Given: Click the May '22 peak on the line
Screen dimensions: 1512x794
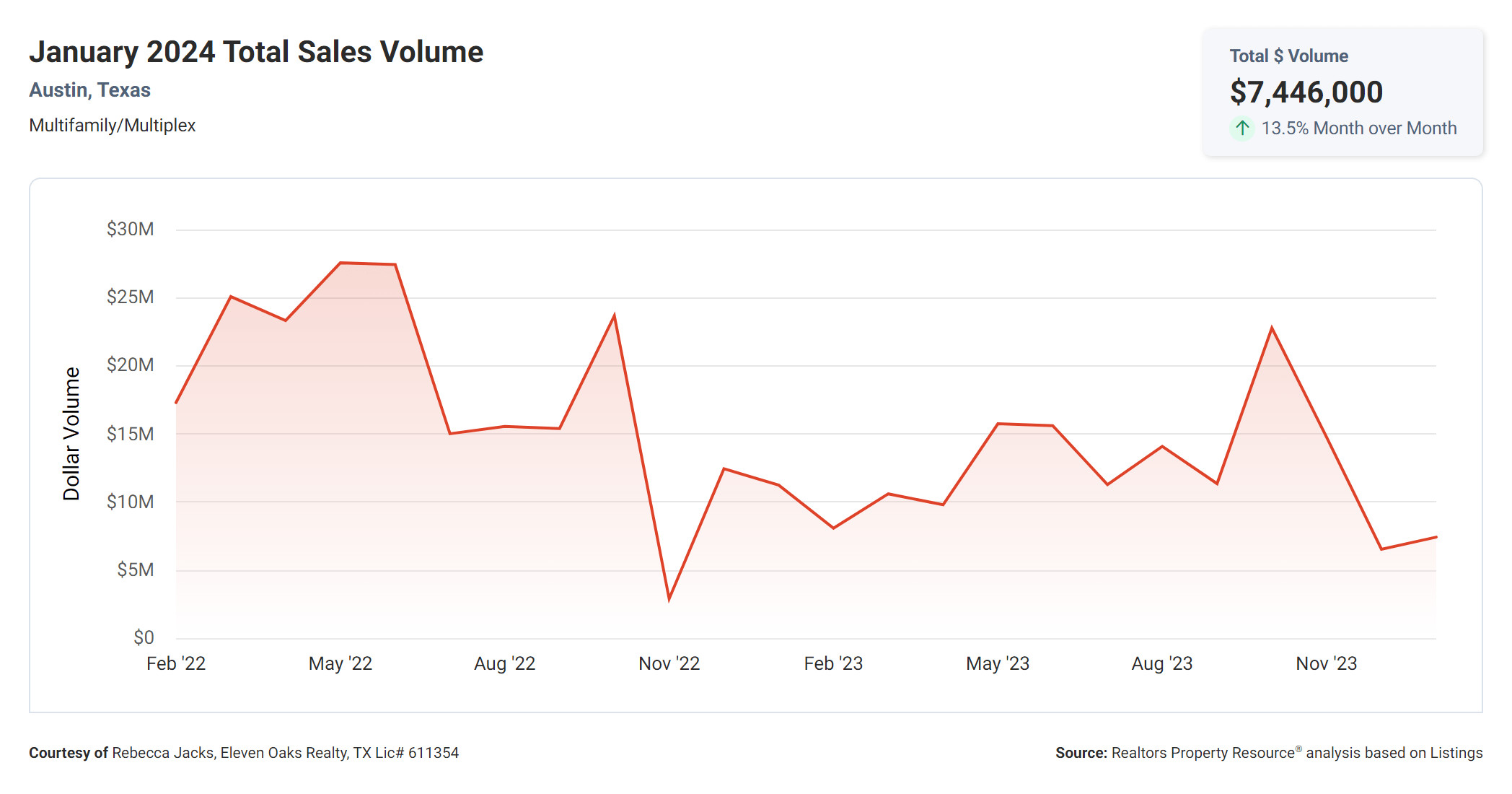Looking at the screenshot, I should pos(340,263).
